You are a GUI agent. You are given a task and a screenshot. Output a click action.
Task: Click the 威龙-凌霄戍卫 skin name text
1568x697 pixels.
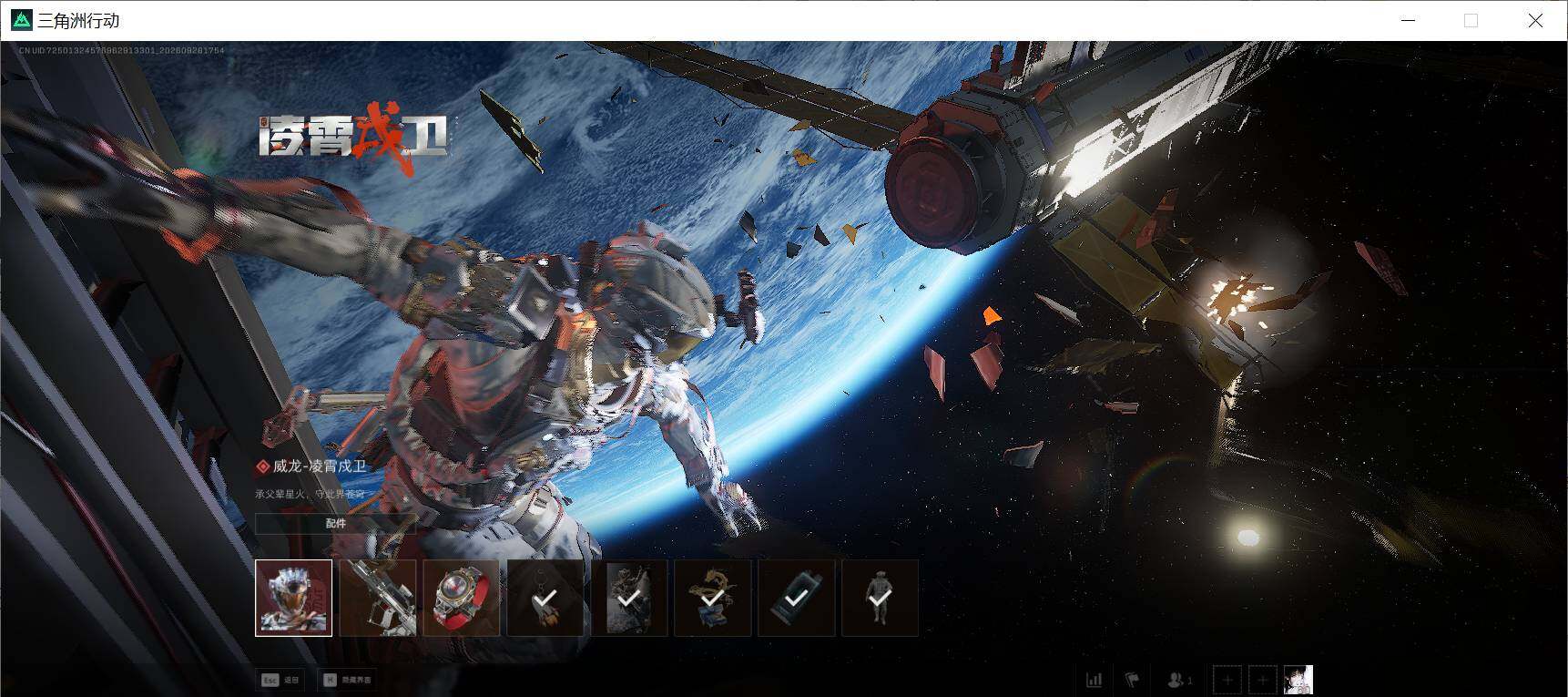tap(320, 466)
